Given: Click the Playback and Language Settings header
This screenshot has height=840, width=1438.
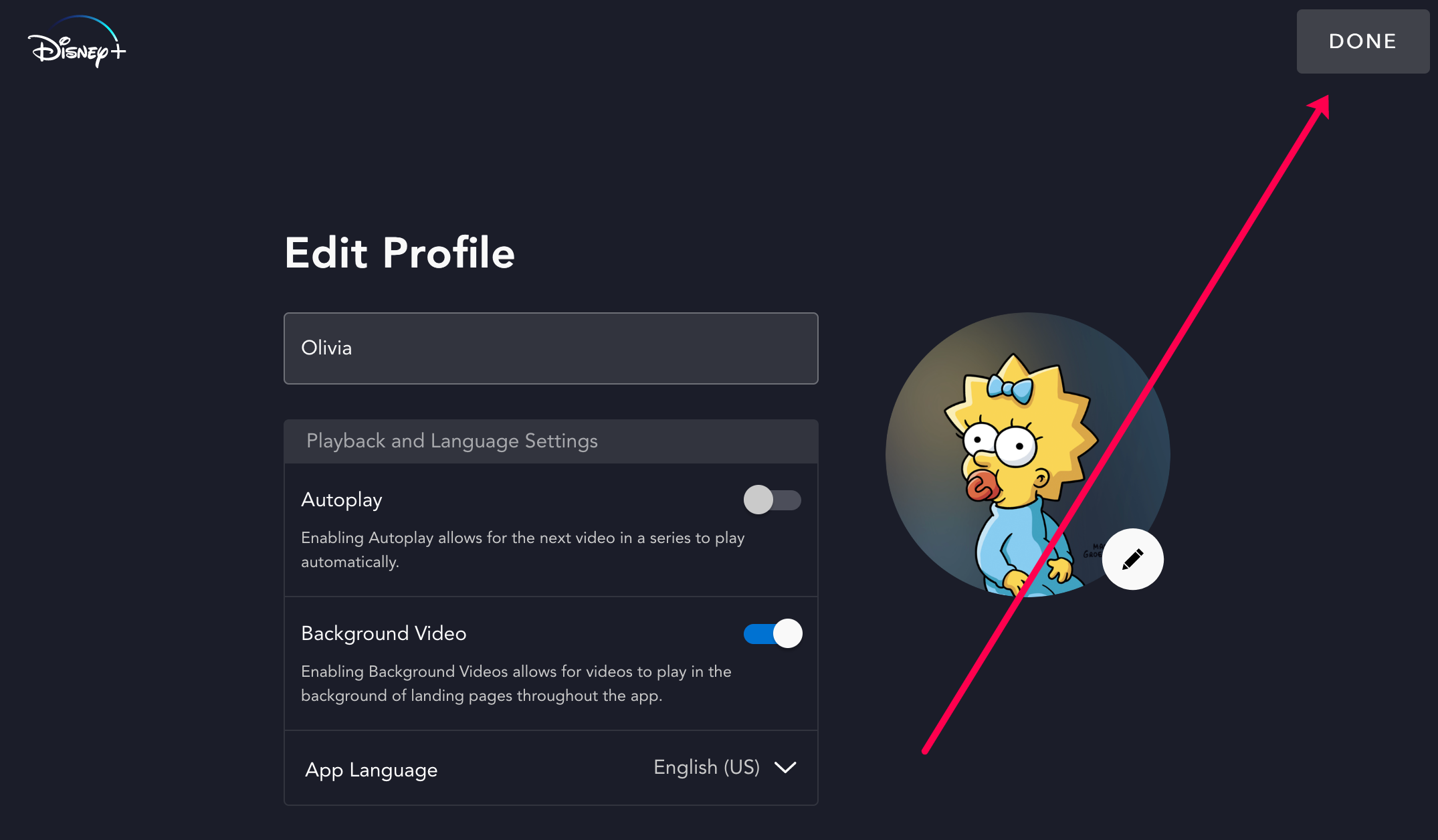Looking at the screenshot, I should click(x=452, y=441).
